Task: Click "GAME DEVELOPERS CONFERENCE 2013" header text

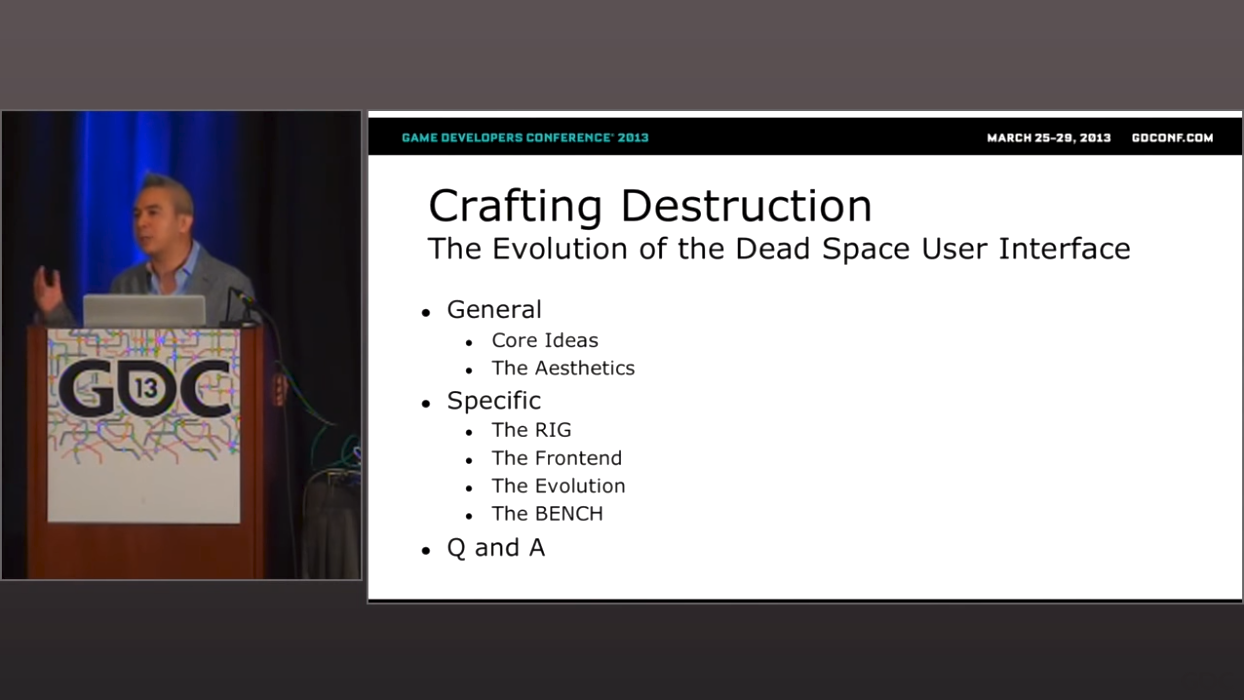Action: [x=525, y=138]
